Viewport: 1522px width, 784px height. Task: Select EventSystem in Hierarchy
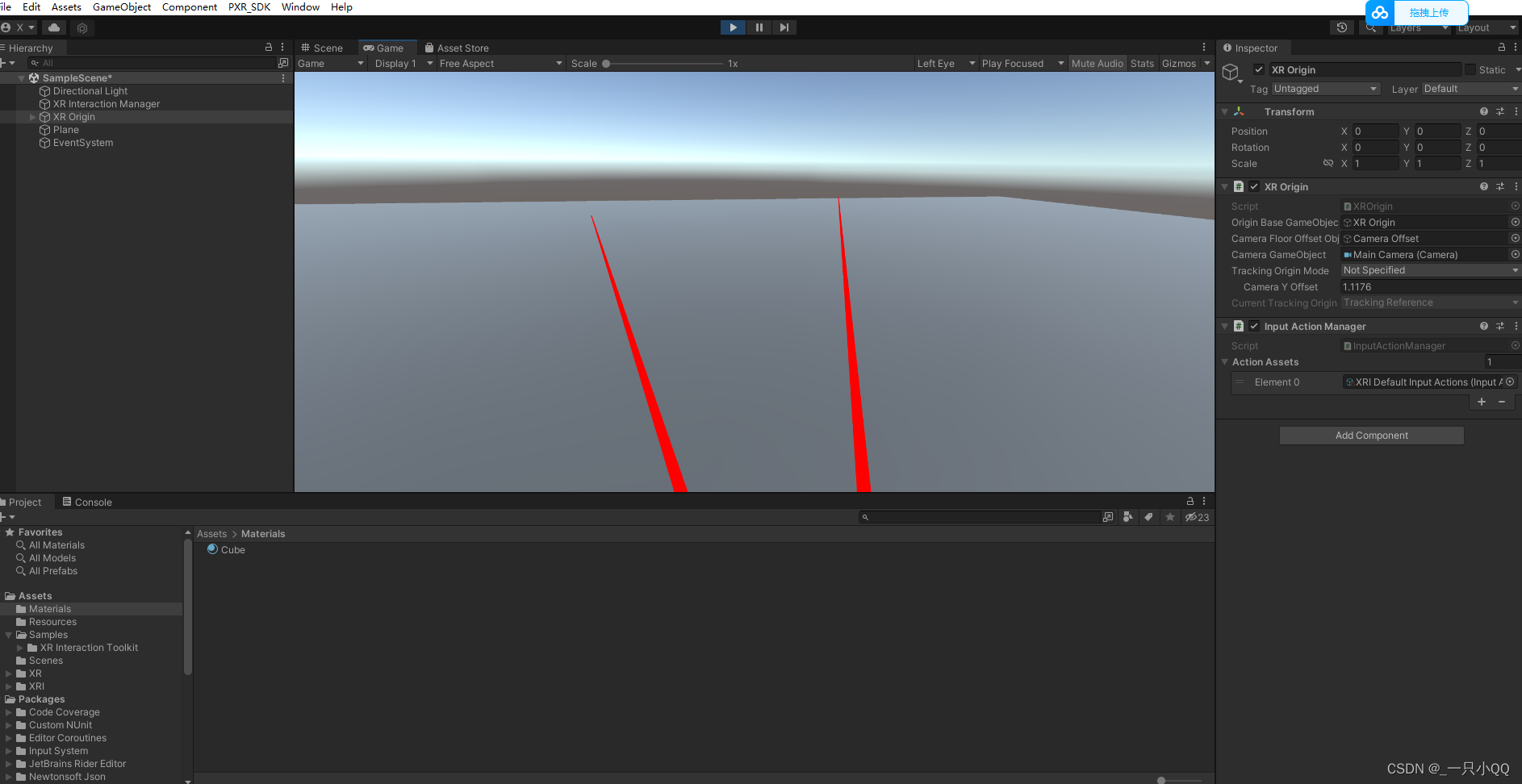(82, 143)
